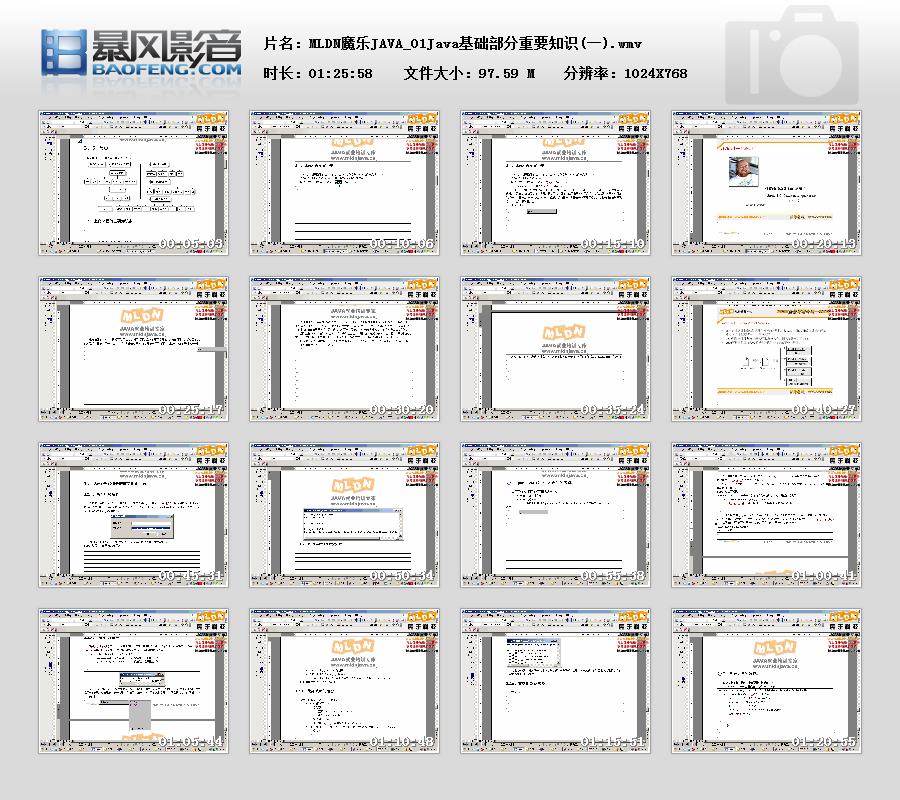The height and width of the screenshot is (800, 900).
Task: Open the thumbnail marked 01:00:41
Action: (766, 514)
